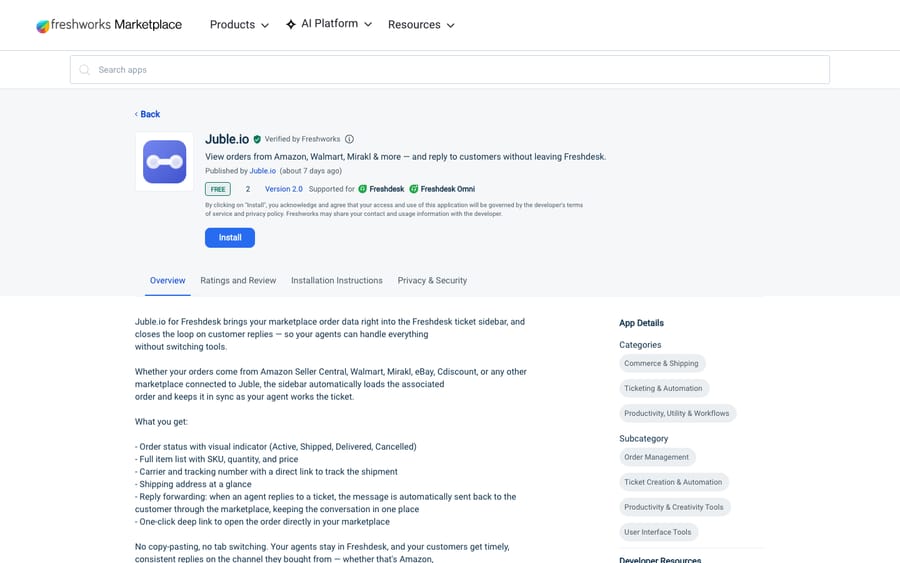900x563 pixels.
Task: Click the Freshdesk supported product label
Action: [x=387, y=189]
